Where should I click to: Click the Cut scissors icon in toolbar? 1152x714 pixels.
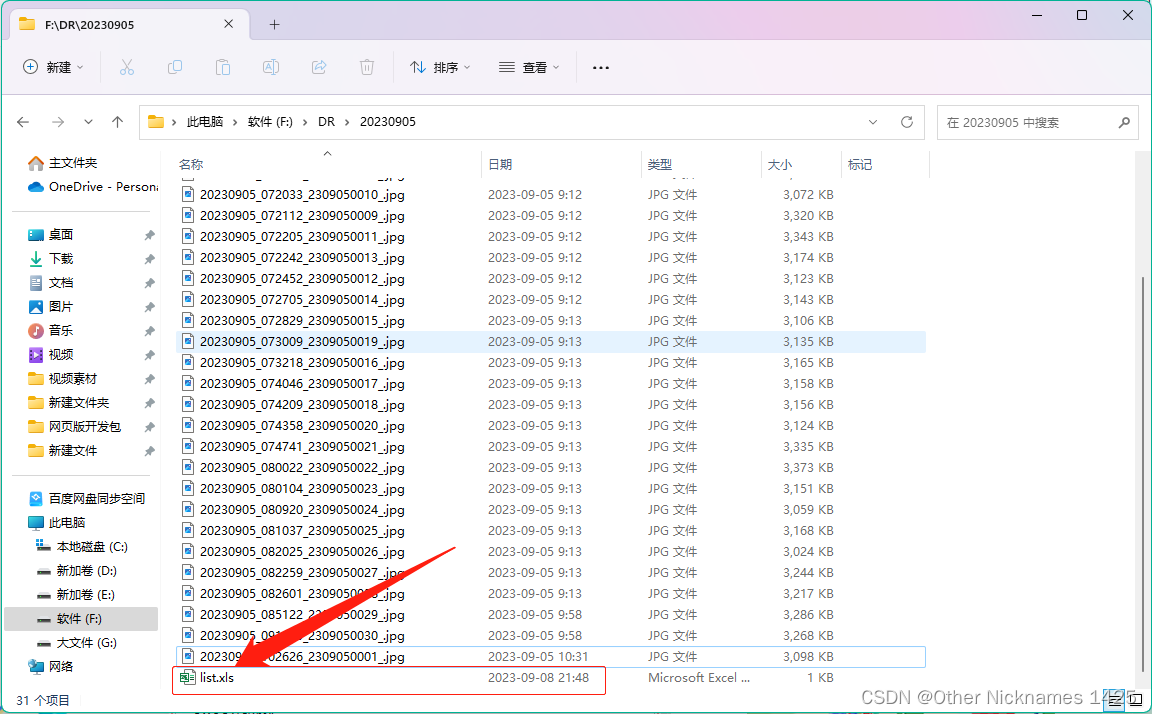pyautogui.click(x=126, y=68)
